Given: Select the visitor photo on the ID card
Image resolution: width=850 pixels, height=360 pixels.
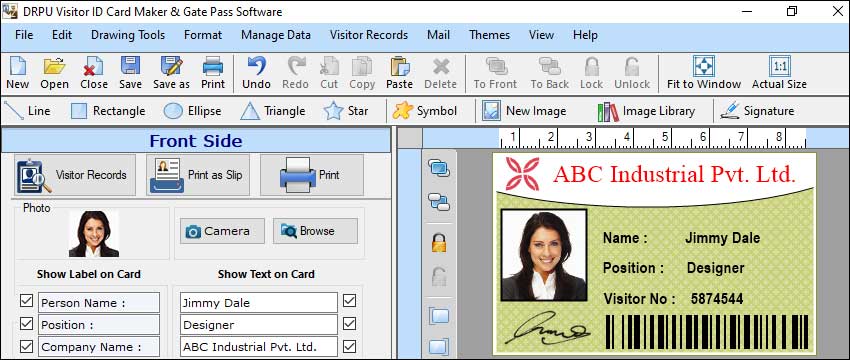Looking at the screenshot, I should click(544, 255).
